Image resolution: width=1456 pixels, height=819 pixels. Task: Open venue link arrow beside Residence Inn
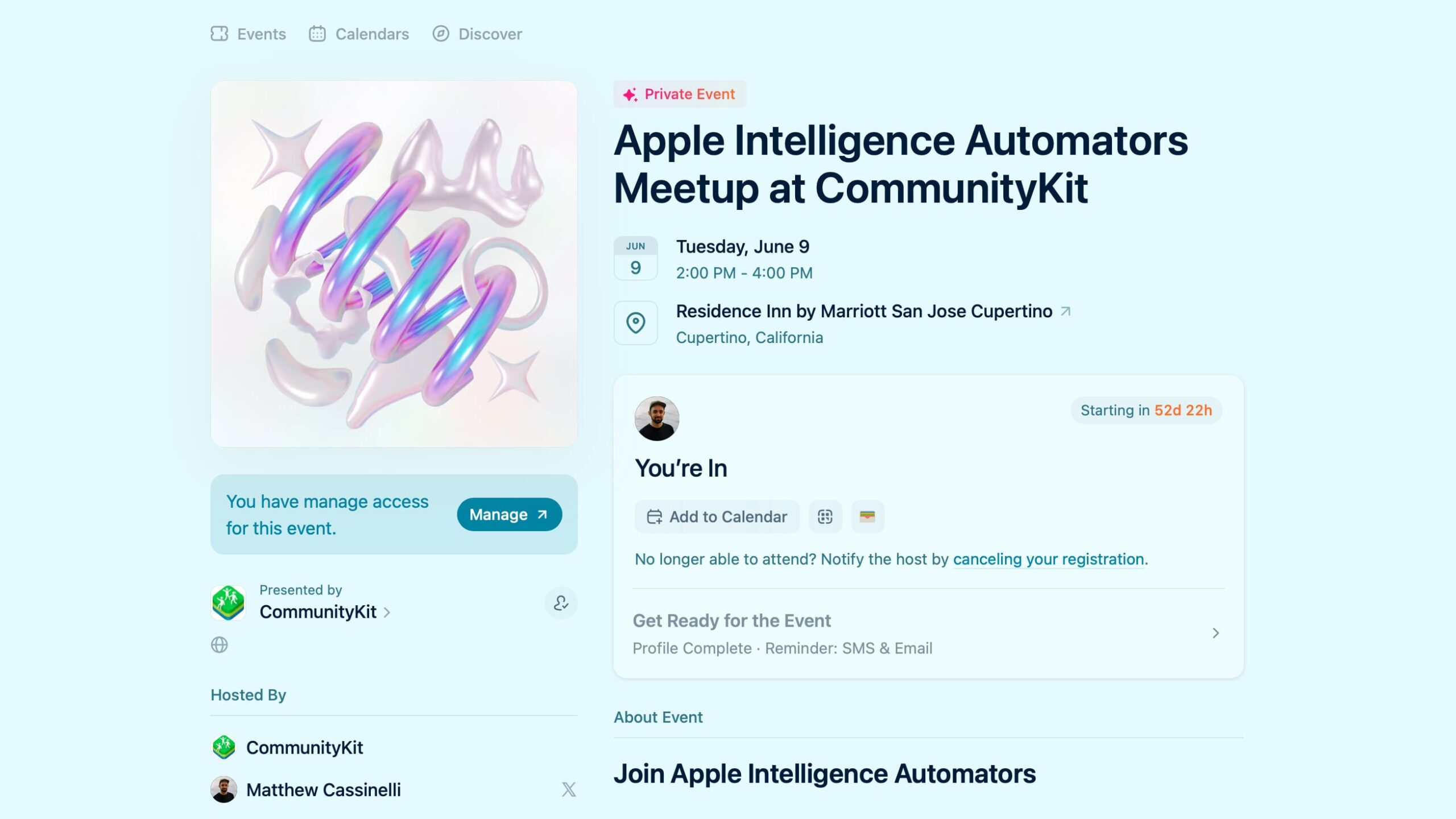1066,311
